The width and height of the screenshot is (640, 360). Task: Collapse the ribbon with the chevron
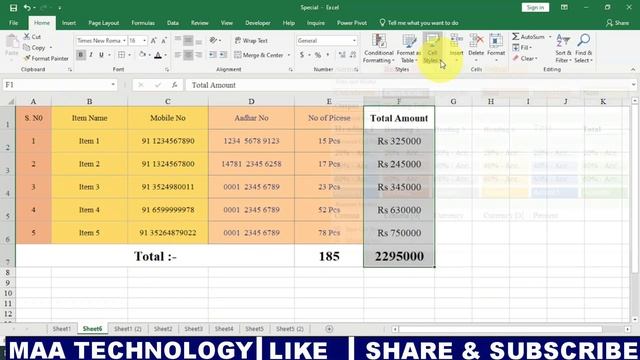click(633, 70)
